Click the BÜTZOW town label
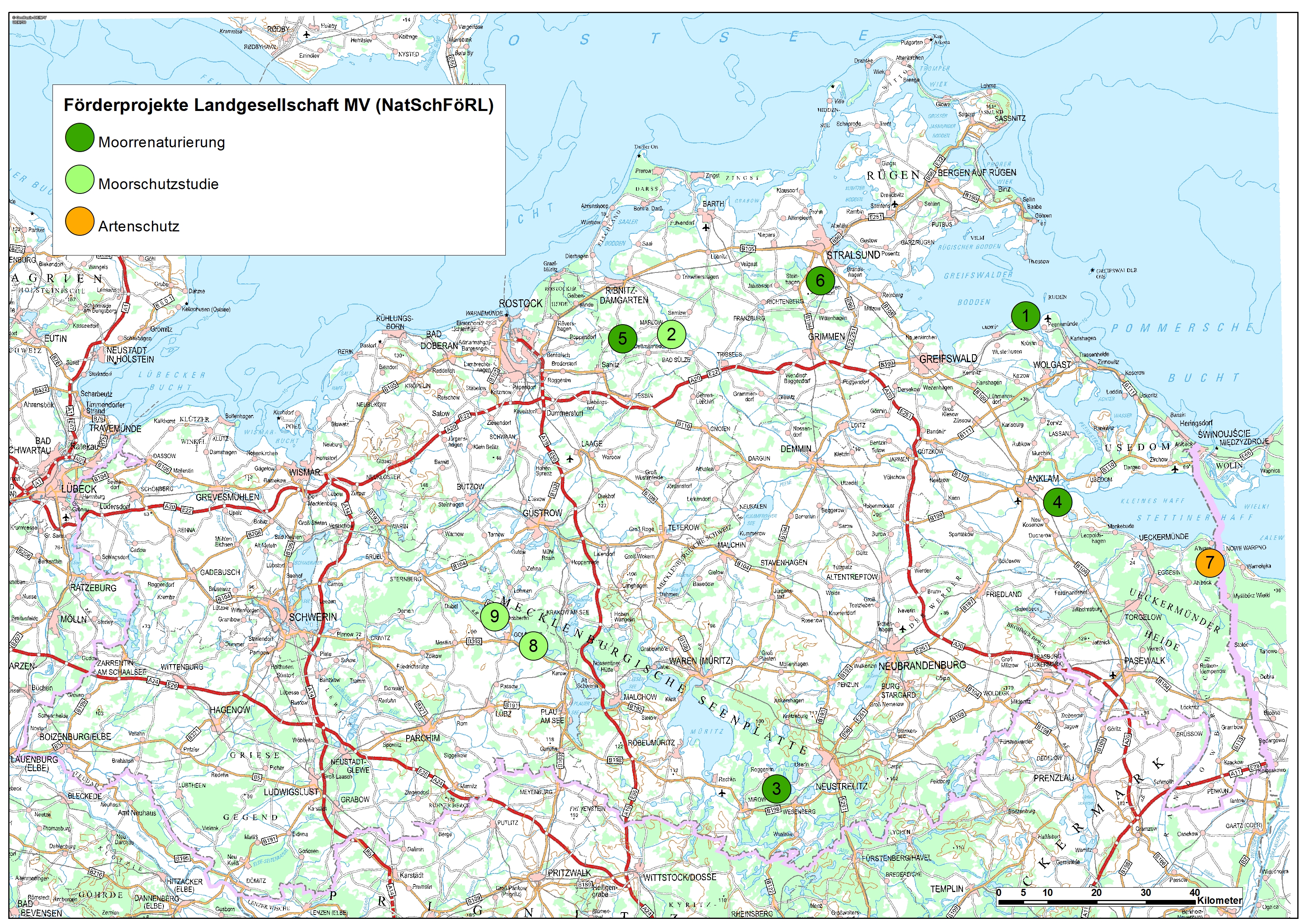1306x924 pixels. coord(471,487)
